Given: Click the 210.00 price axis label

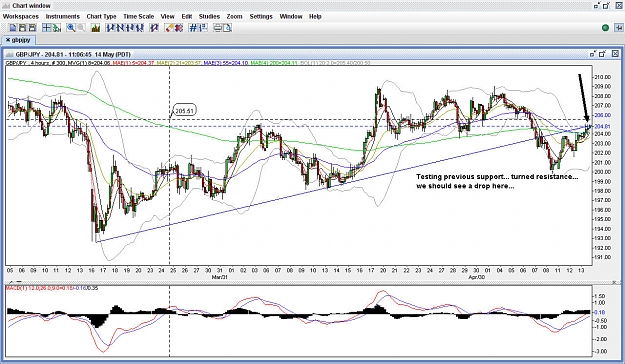Looking at the screenshot, I should (x=602, y=77).
